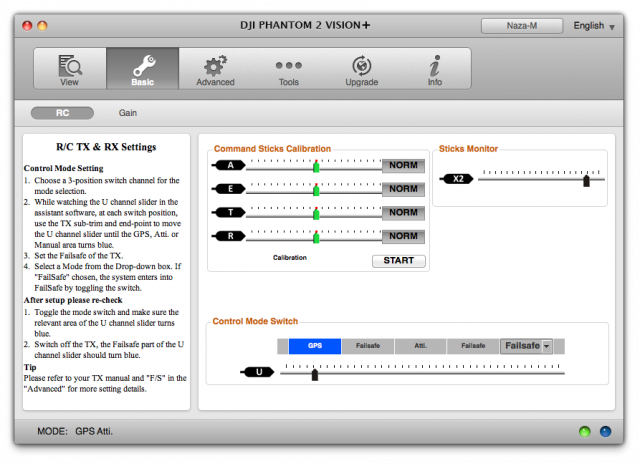Toggle NORM direction for channel E
The height and width of the screenshot is (466, 640).
403,189
